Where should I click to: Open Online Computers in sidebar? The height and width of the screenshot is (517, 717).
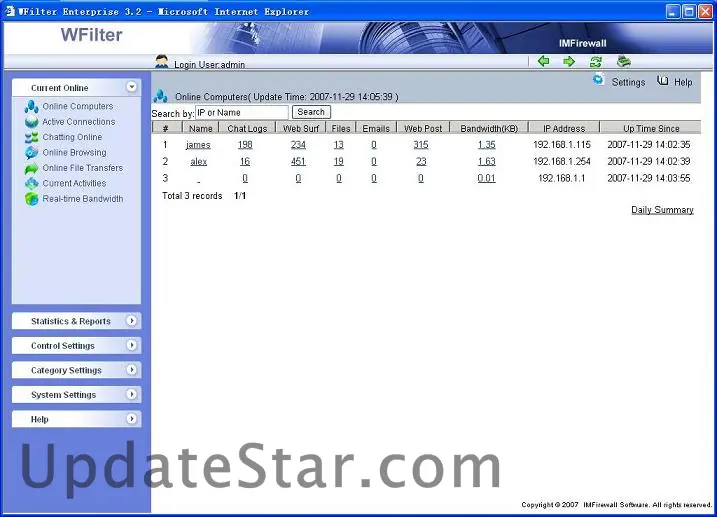tap(78, 106)
